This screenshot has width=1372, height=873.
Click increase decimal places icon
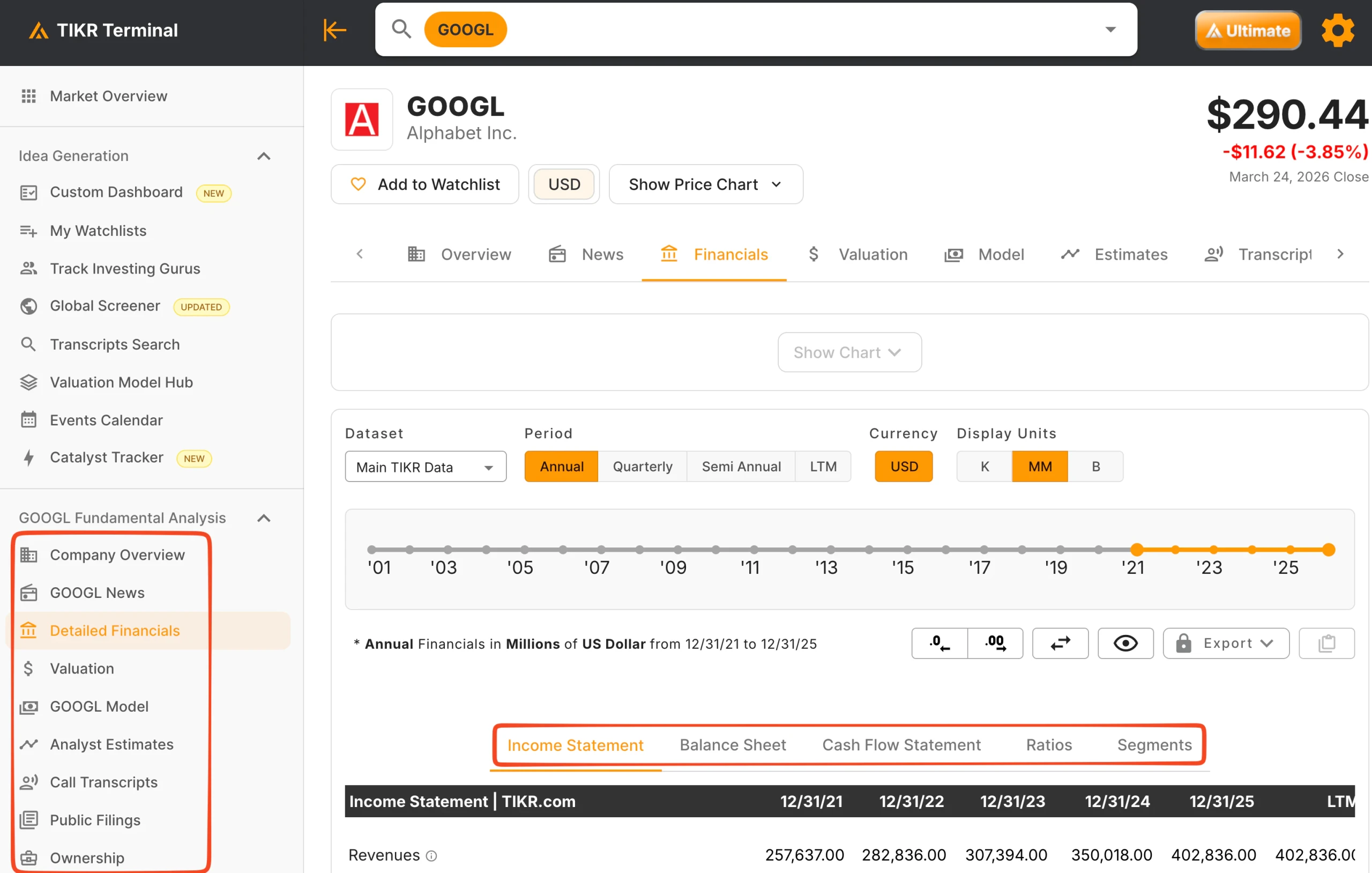(x=995, y=643)
